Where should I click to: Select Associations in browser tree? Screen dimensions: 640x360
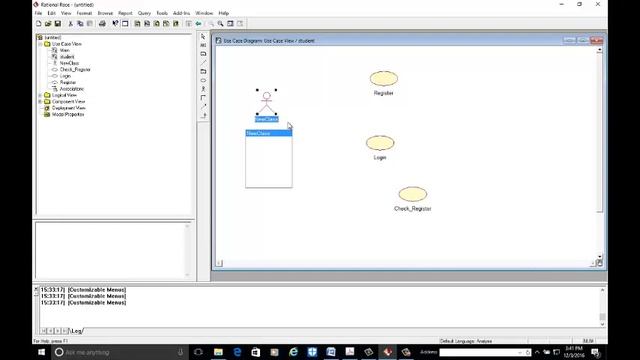point(72,89)
